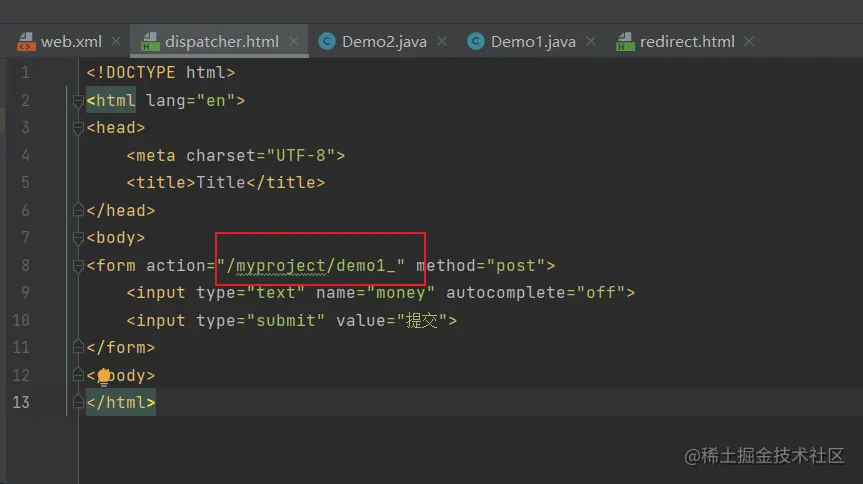Image resolution: width=863 pixels, height=484 pixels.
Task: Close the web.xml tab
Action: (x=116, y=41)
